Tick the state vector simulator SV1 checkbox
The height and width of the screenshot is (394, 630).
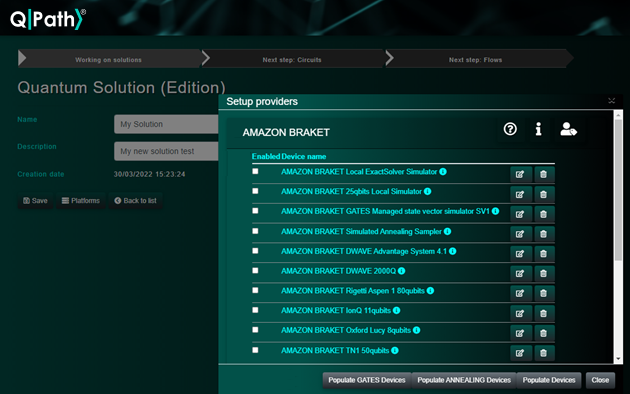(255, 210)
